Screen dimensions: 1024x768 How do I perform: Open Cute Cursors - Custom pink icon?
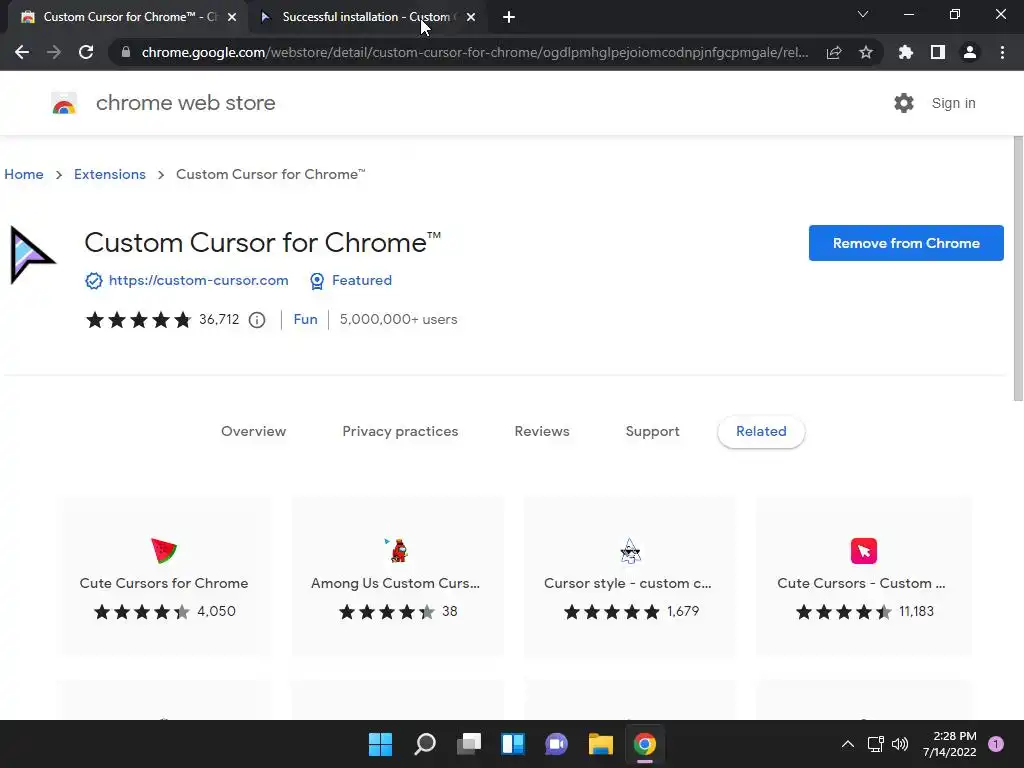[863, 551]
